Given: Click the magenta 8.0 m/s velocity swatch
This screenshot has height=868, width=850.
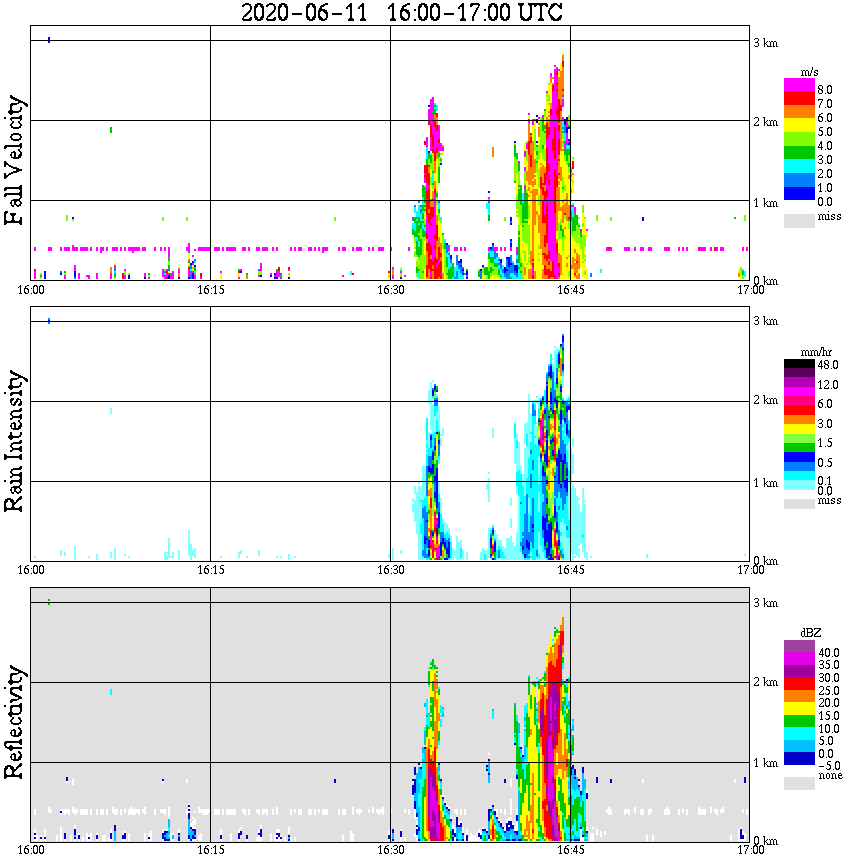Looking at the screenshot, I should (799, 85).
